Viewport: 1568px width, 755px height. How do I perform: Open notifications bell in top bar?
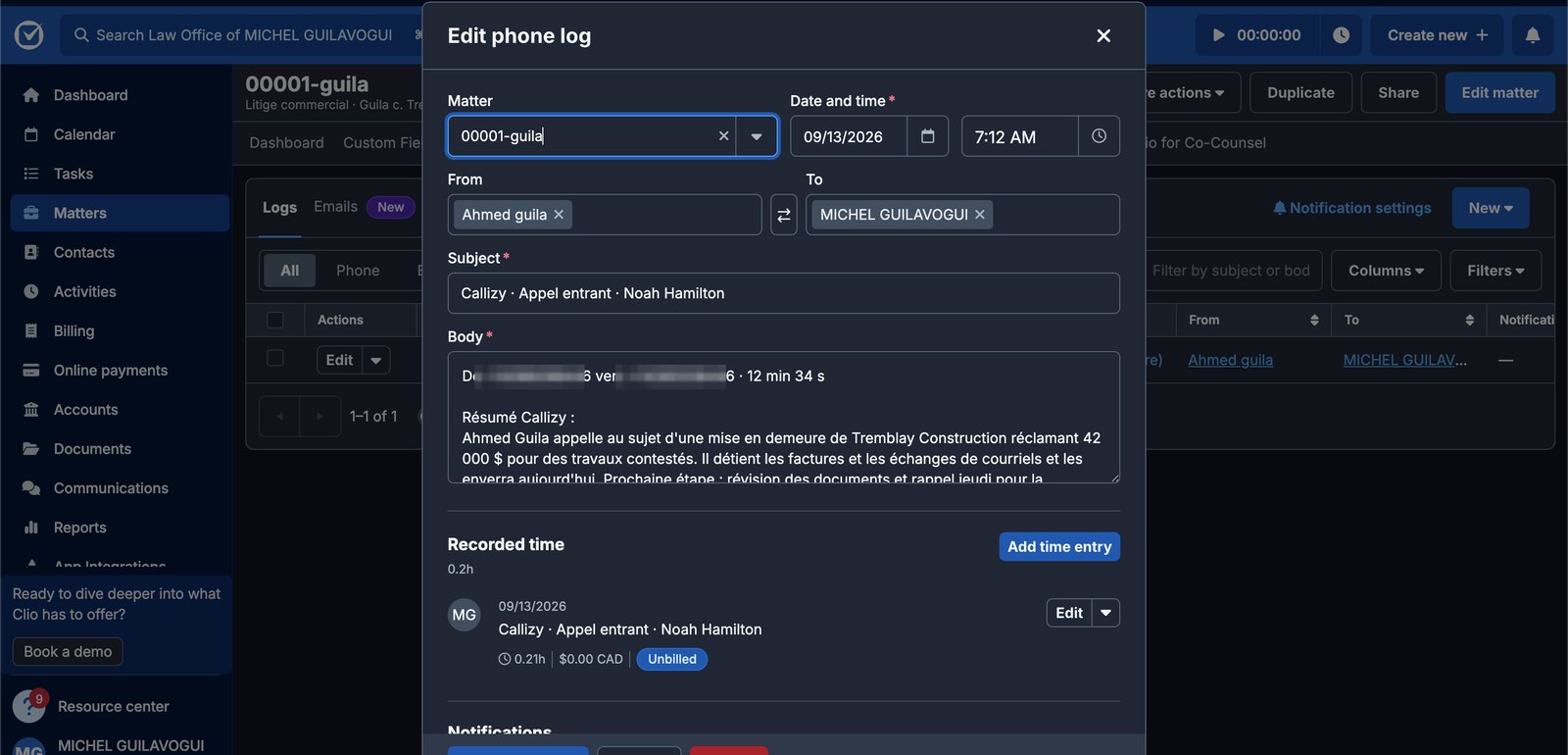point(1533,35)
